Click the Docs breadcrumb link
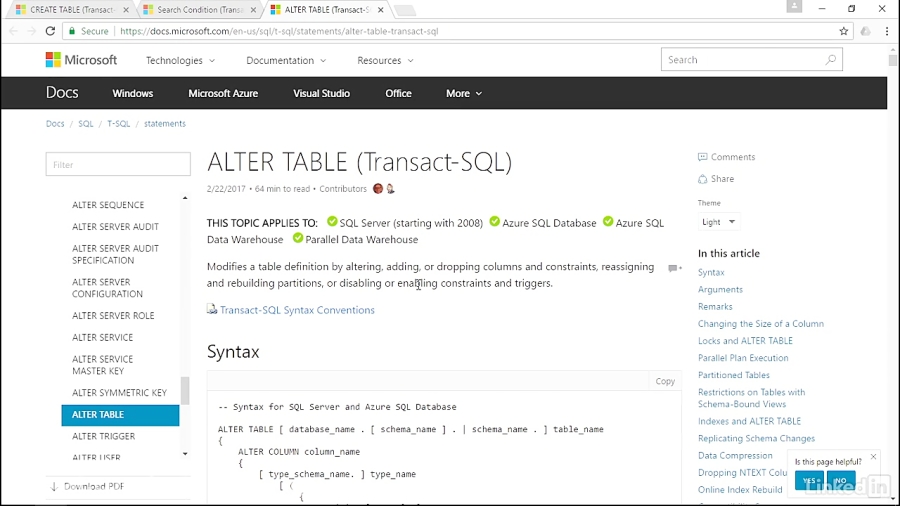Image resolution: width=900 pixels, height=506 pixels. [x=55, y=123]
